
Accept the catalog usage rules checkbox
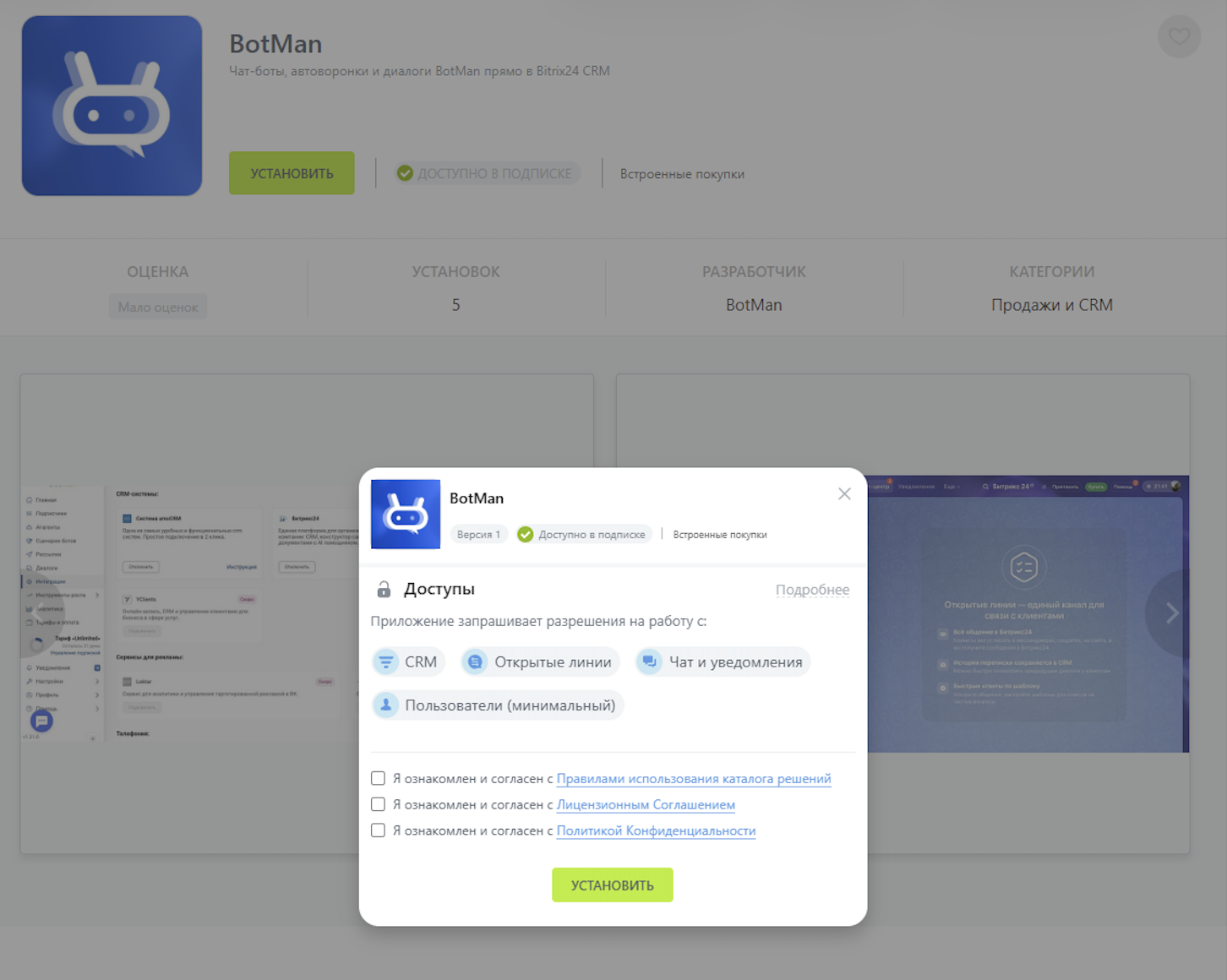click(x=378, y=778)
